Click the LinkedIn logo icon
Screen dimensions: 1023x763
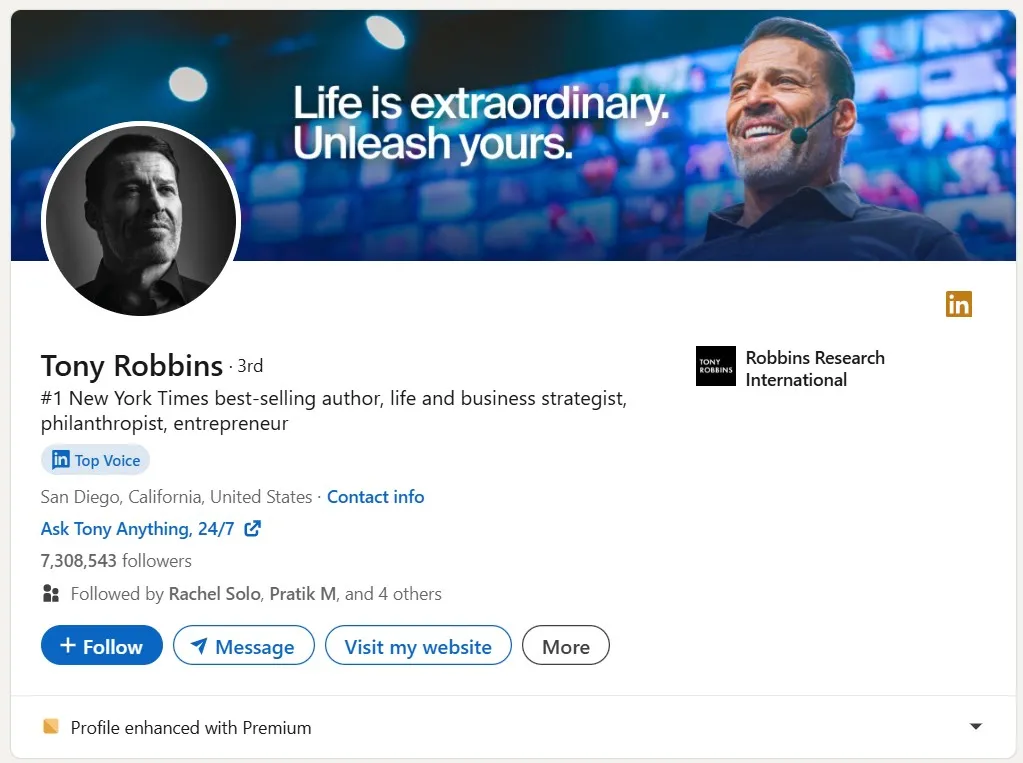(958, 304)
